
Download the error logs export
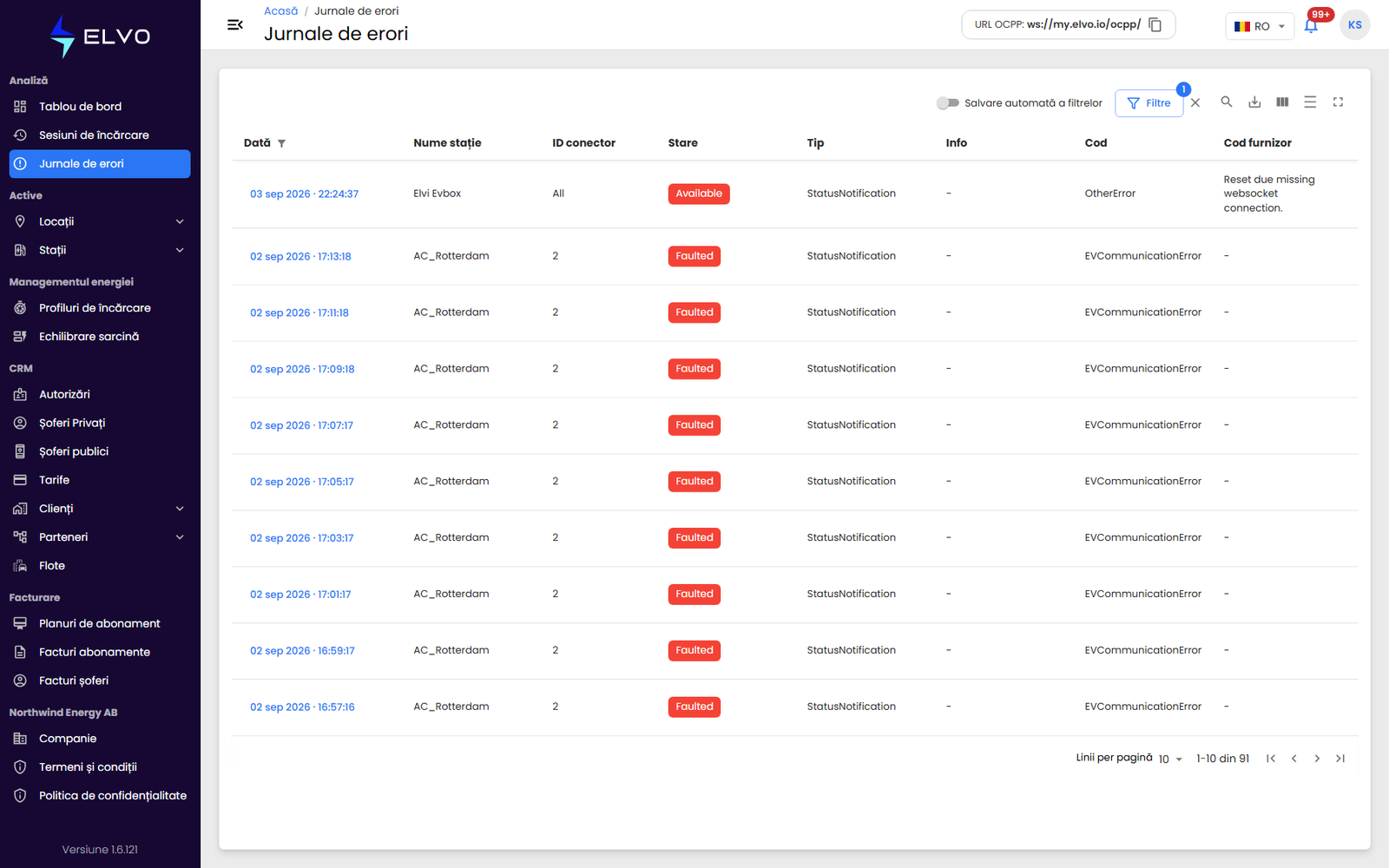point(1254,102)
